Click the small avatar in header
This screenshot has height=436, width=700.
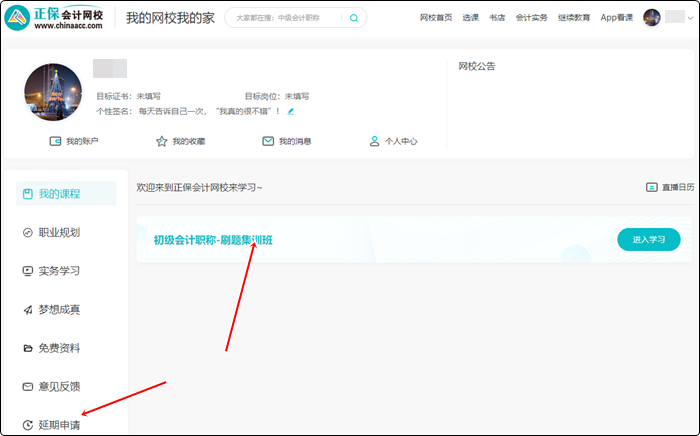click(x=651, y=18)
